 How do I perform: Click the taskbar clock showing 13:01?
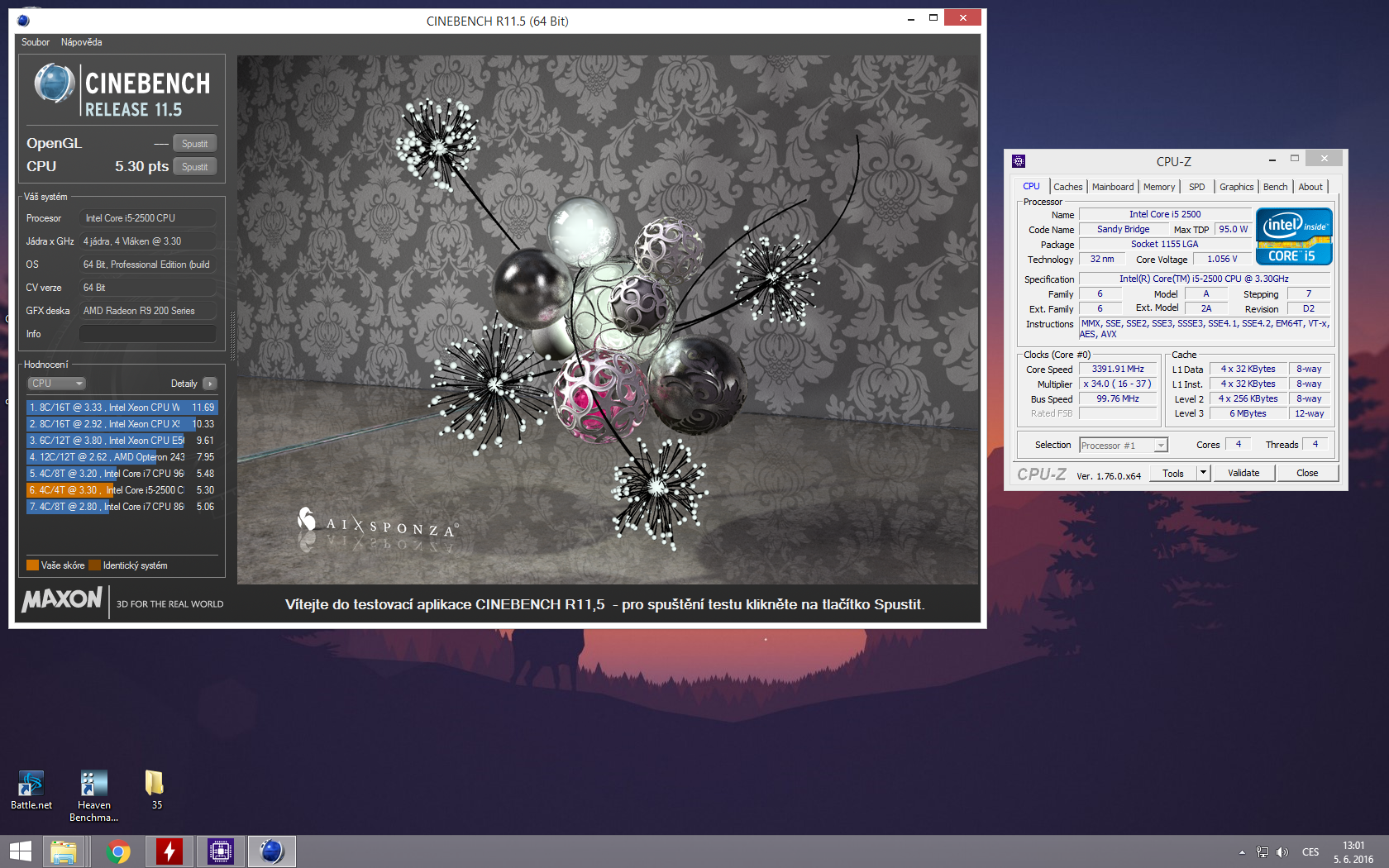[1353, 852]
